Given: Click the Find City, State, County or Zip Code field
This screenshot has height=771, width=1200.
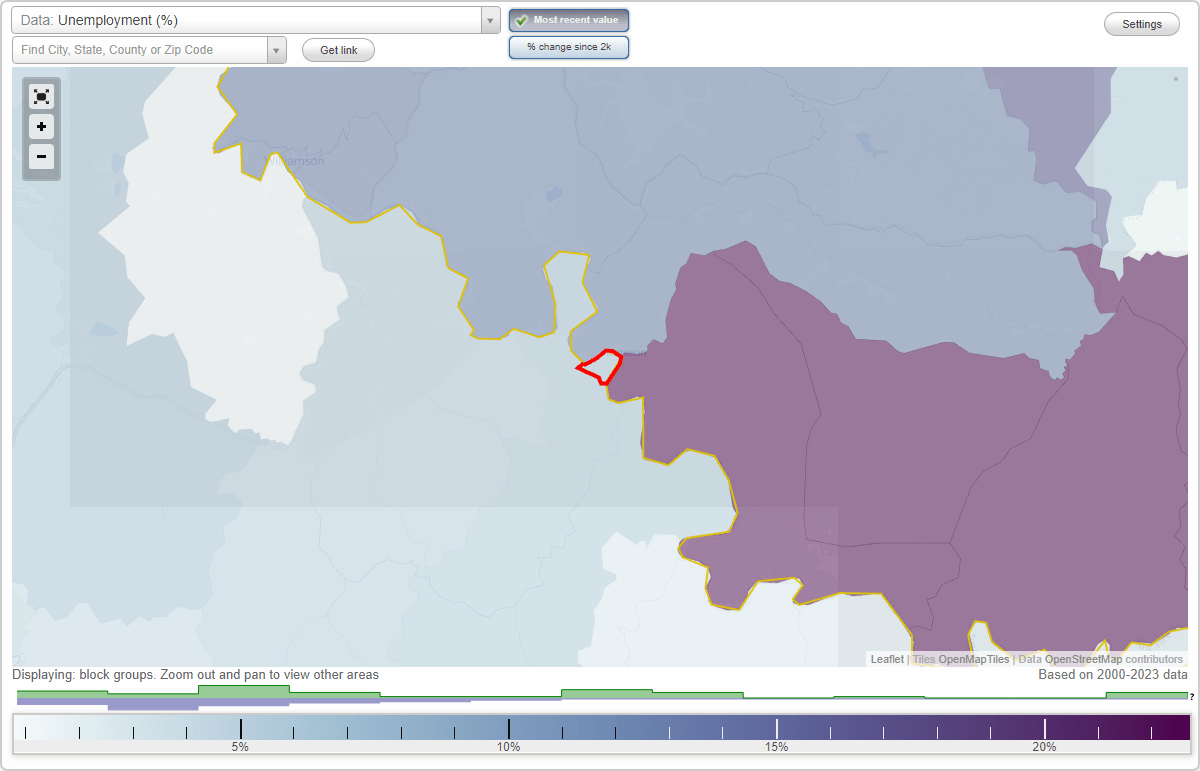Looking at the screenshot, I should (140, 50).
